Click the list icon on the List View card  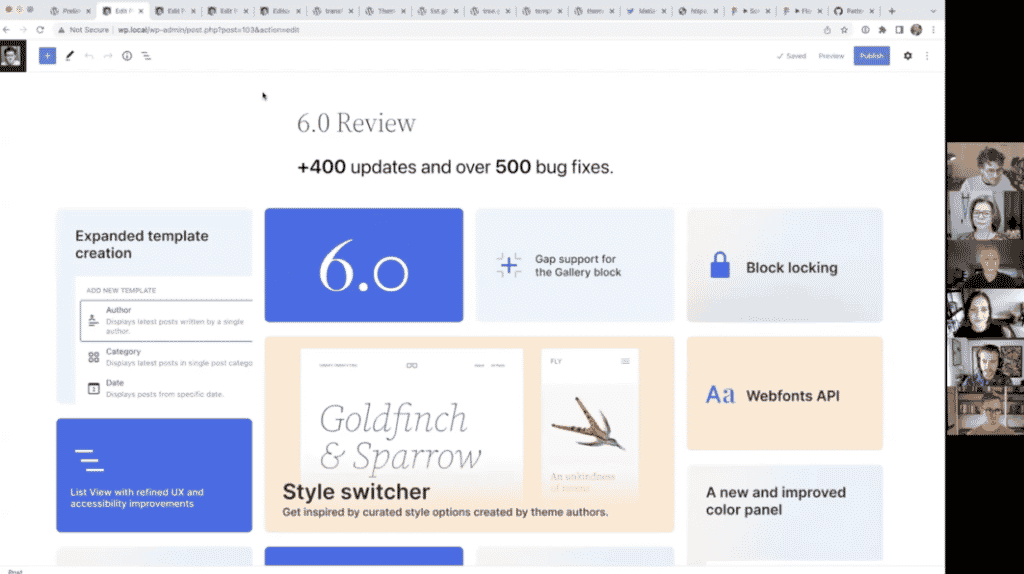[89, 460]
